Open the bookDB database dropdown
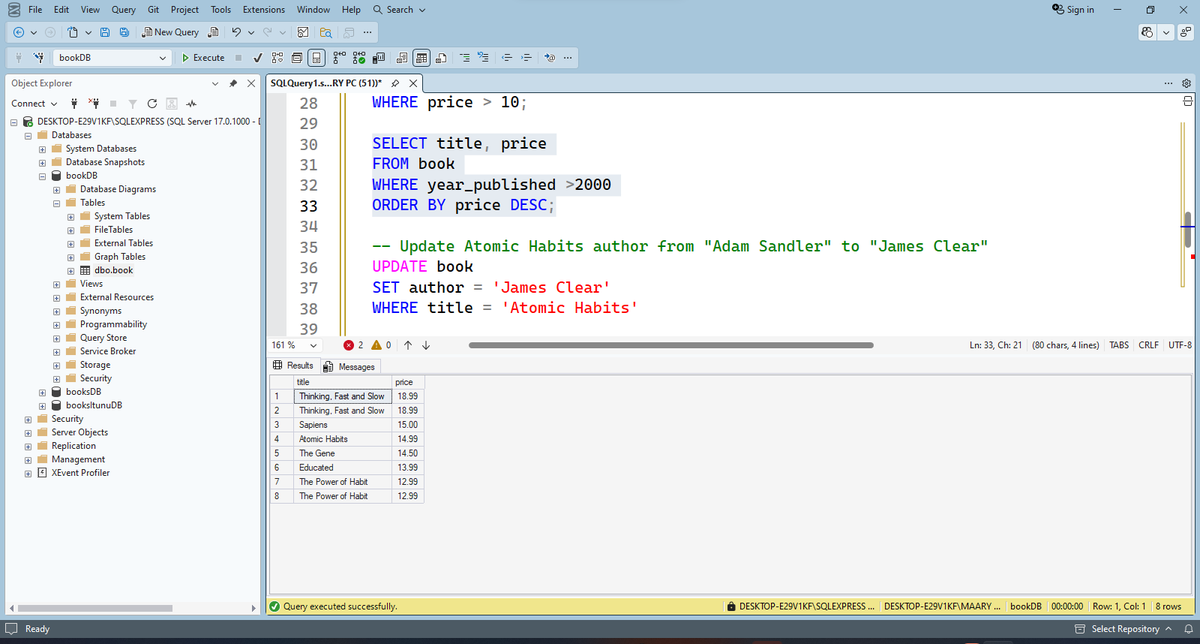This screenshot has height=644, width=1200. pyautogui.click(x=163, y=57)
